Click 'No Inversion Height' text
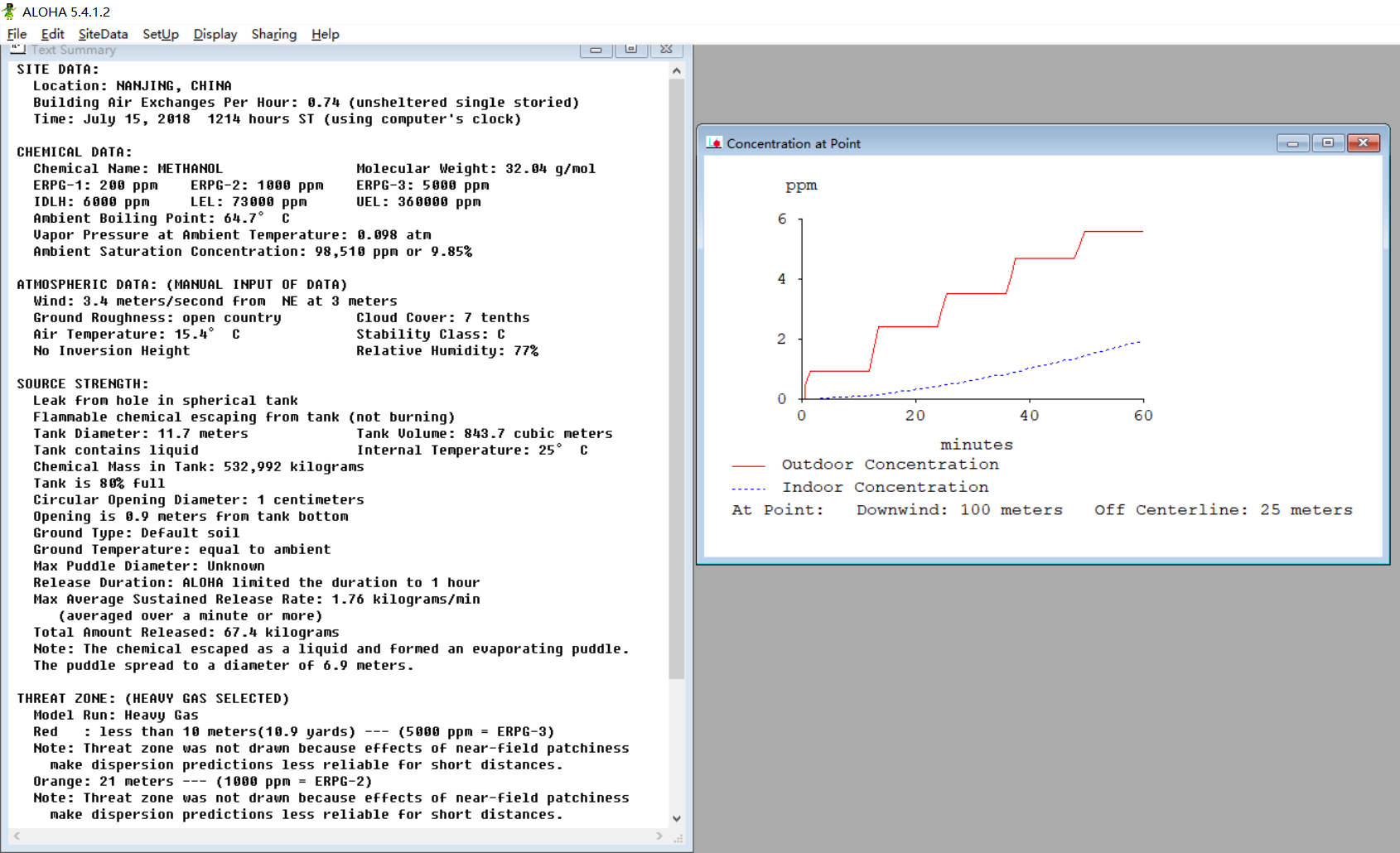The image size is (1400, 853). 112,351
